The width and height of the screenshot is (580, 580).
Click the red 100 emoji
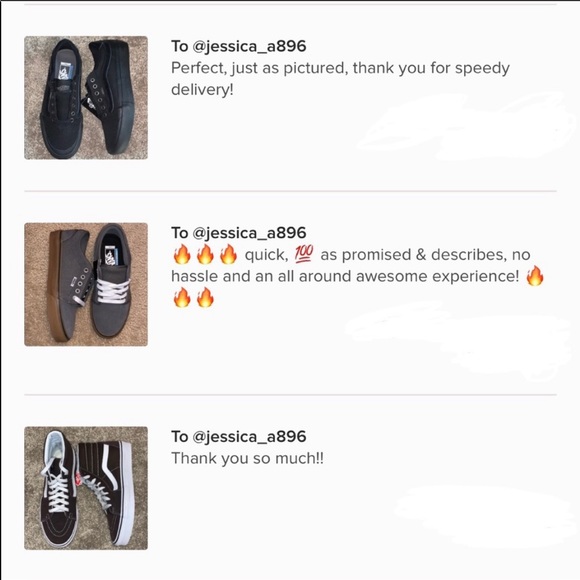click(x=304, y=254)
